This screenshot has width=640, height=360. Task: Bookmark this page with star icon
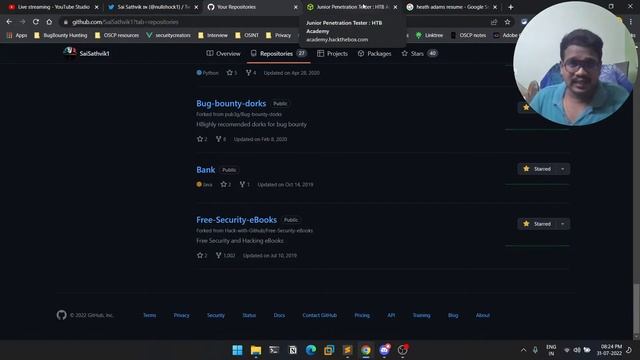(507, 22)
